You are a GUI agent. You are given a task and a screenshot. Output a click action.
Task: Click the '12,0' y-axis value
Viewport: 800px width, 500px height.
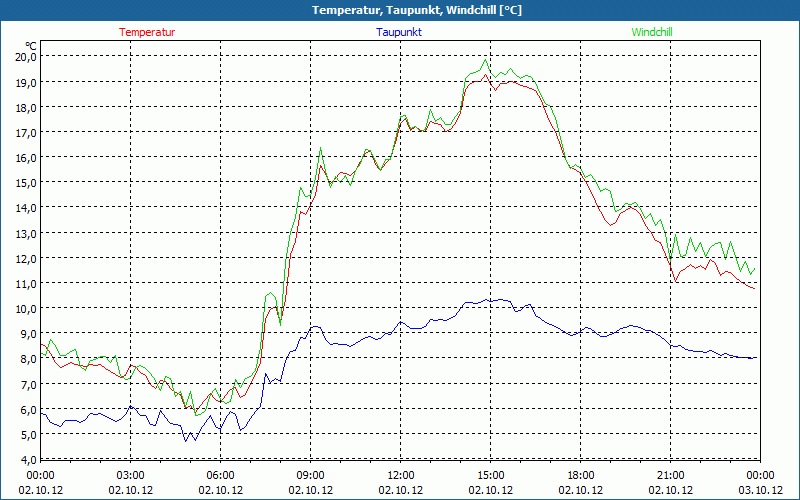pyautogui.click(x=26, y=258)
